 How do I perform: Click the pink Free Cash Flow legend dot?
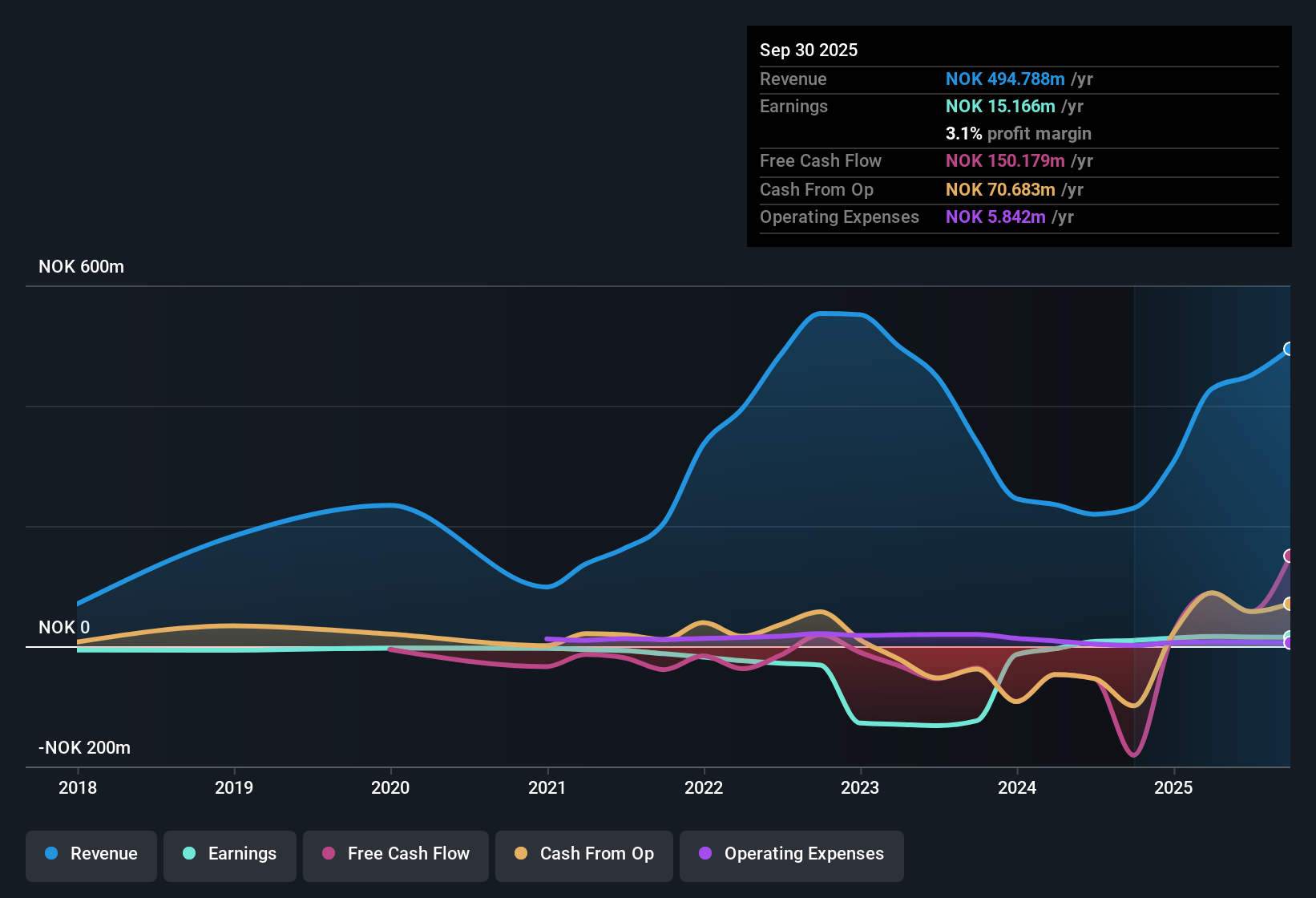[329, 854]
